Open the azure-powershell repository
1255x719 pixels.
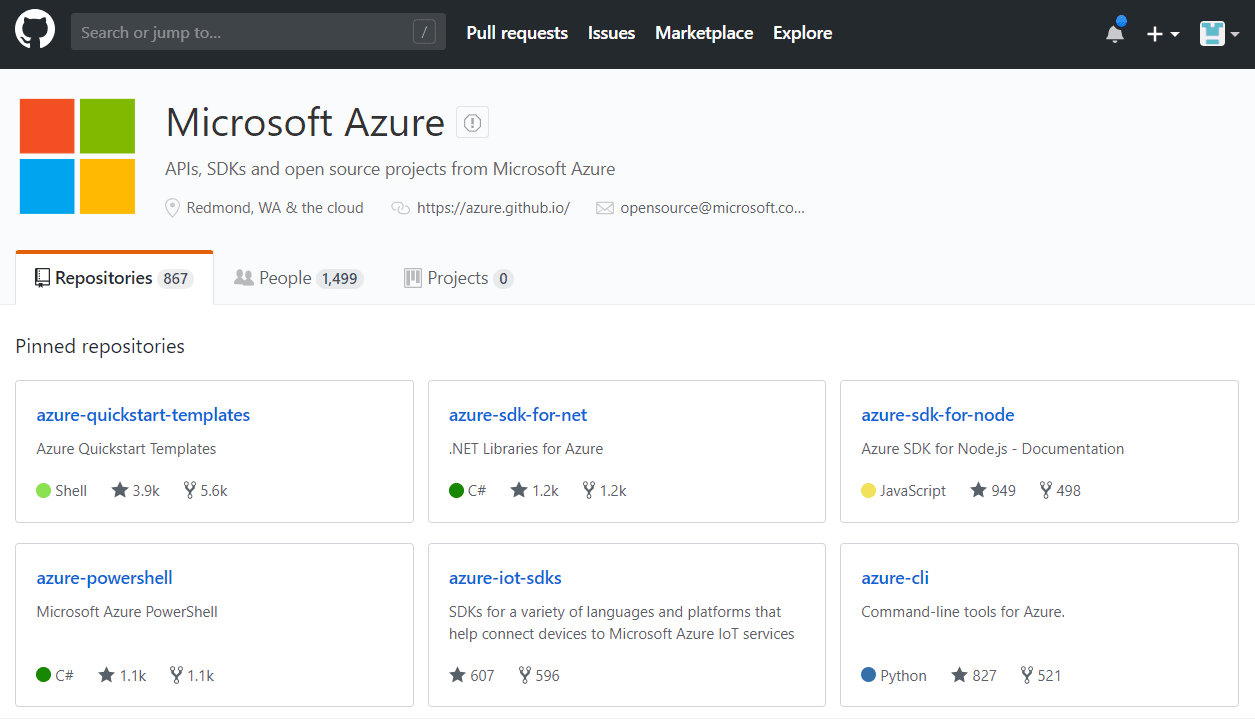[x=104, y=578]
